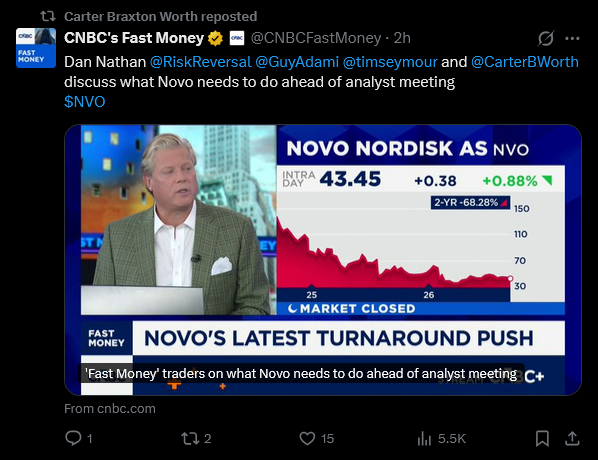This screenshot has height=460, width=598.
Task: Click the reply comment icon
Action: point(73,438)
